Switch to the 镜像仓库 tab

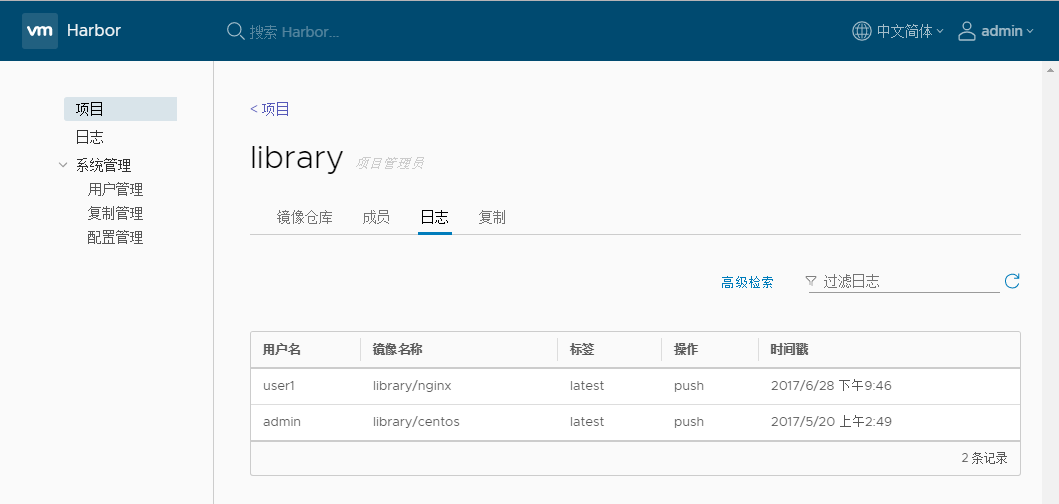[x=305, y=218]
